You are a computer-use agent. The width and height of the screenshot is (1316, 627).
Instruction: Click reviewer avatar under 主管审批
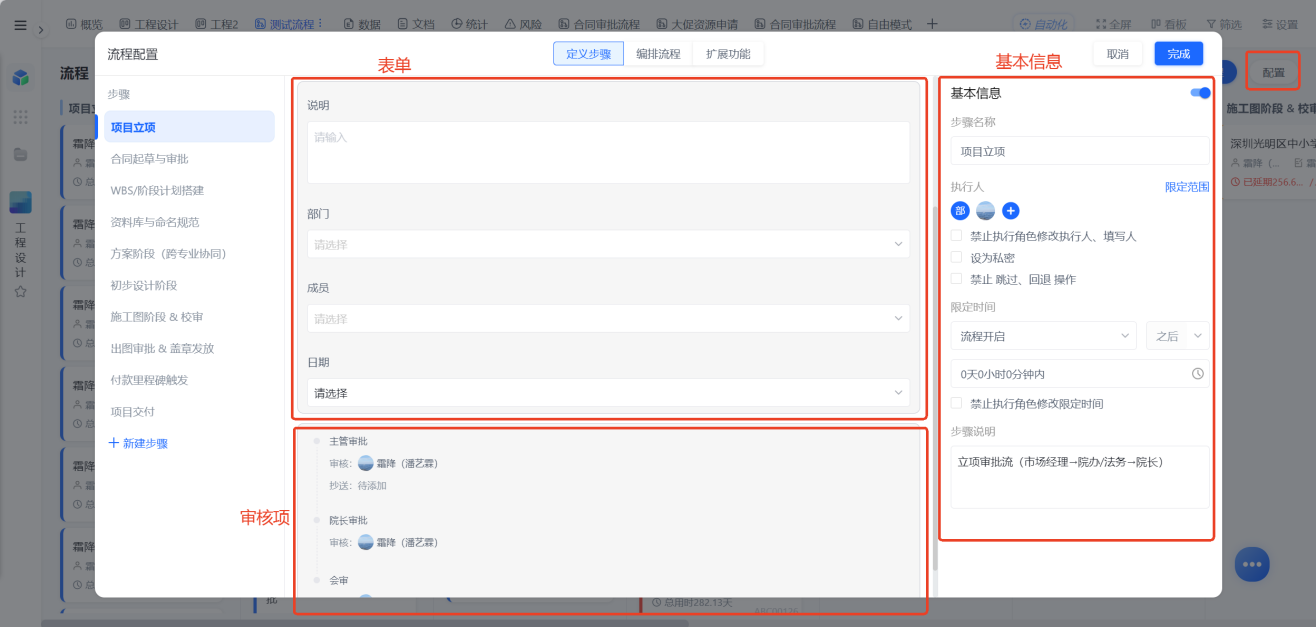coord(366,463)
